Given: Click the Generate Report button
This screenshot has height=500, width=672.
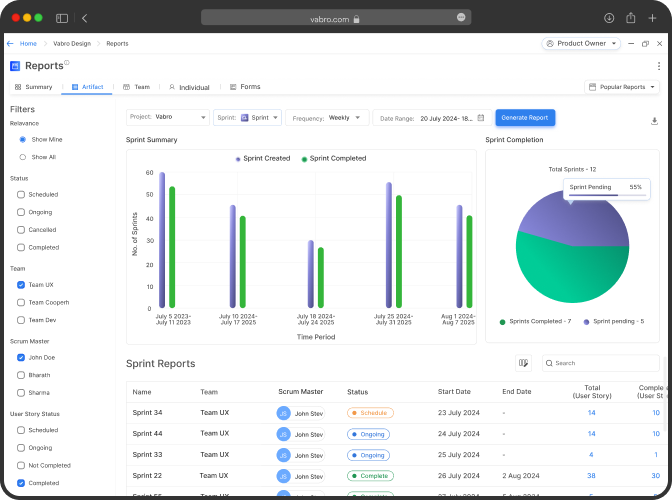Looking at the screenshot, I should [x=525, y=118].
